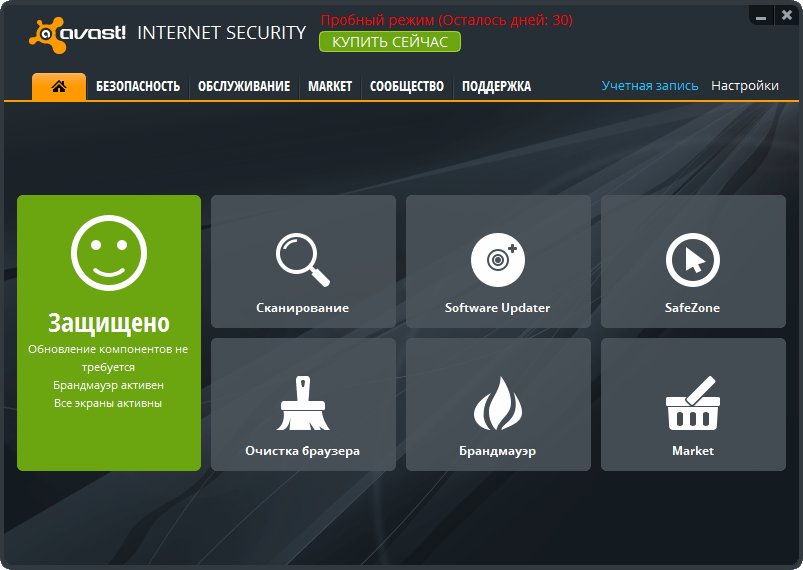
Task: Open Настройки settings link
Action: pyautogui.click(x=744, y=86)
